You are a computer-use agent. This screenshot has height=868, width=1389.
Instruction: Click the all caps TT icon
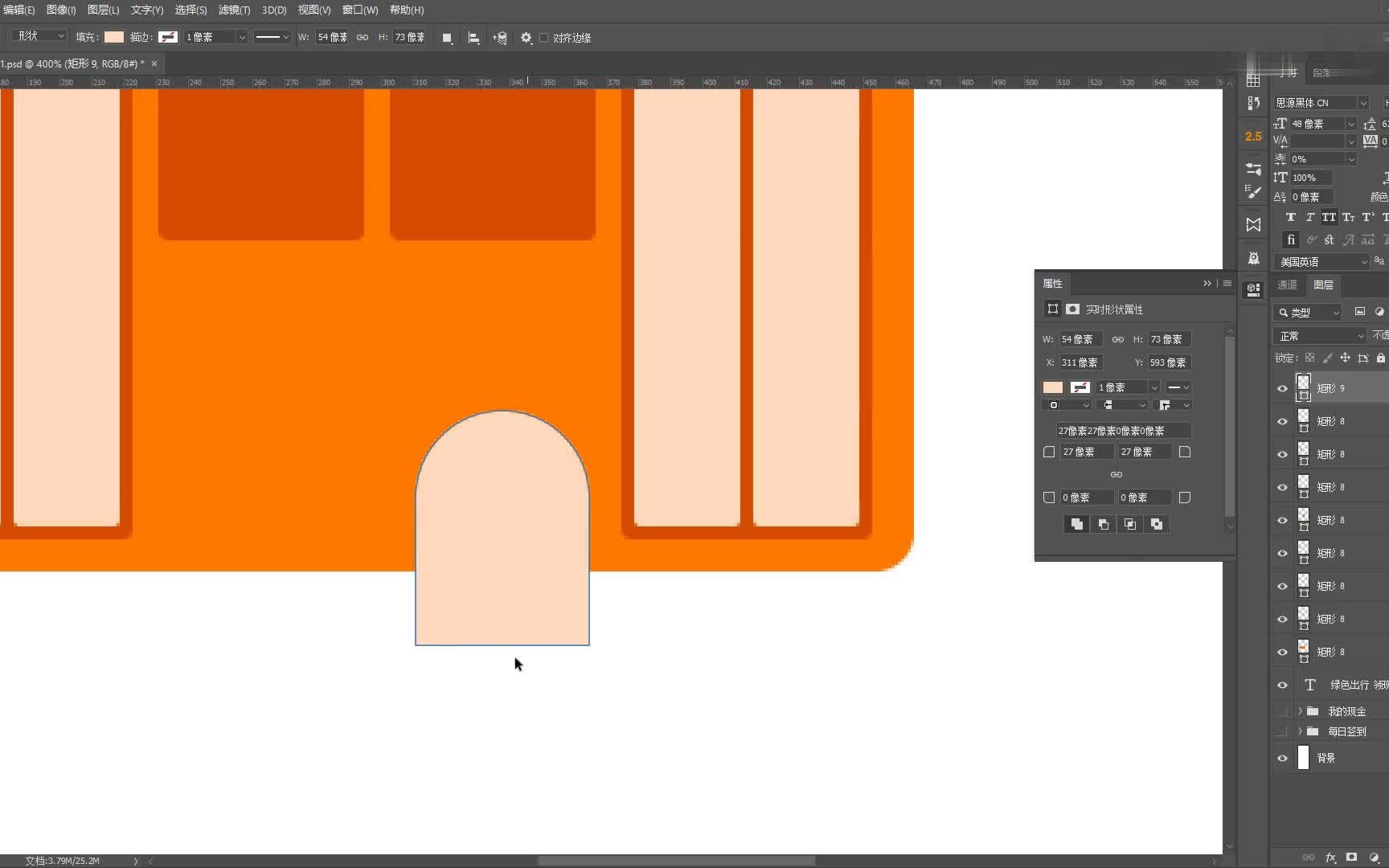1329,218
